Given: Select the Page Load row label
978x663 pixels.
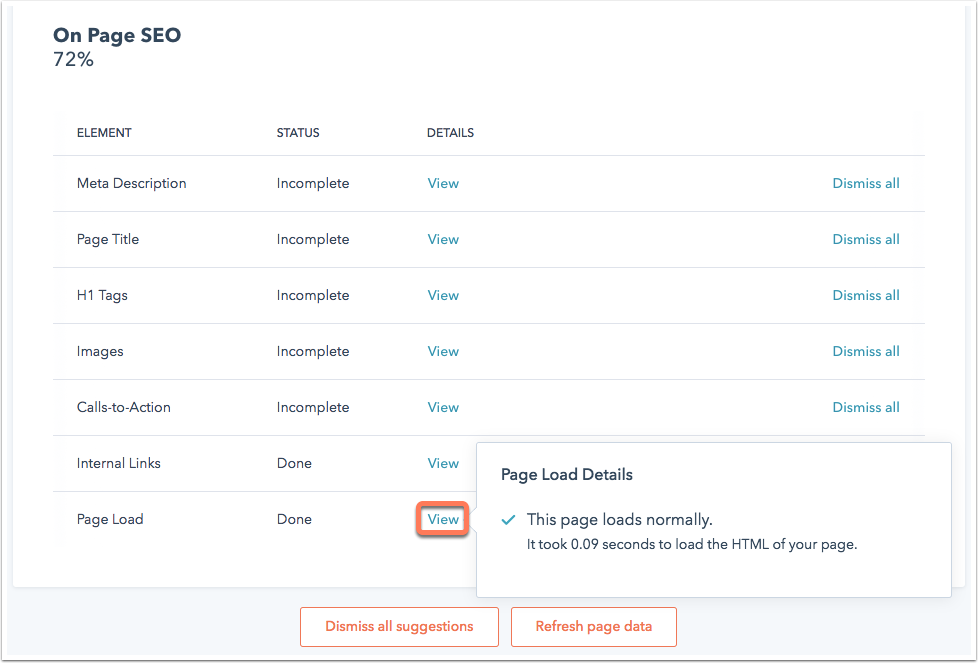Looking at the screenshot, I should [x=110, y=520].
